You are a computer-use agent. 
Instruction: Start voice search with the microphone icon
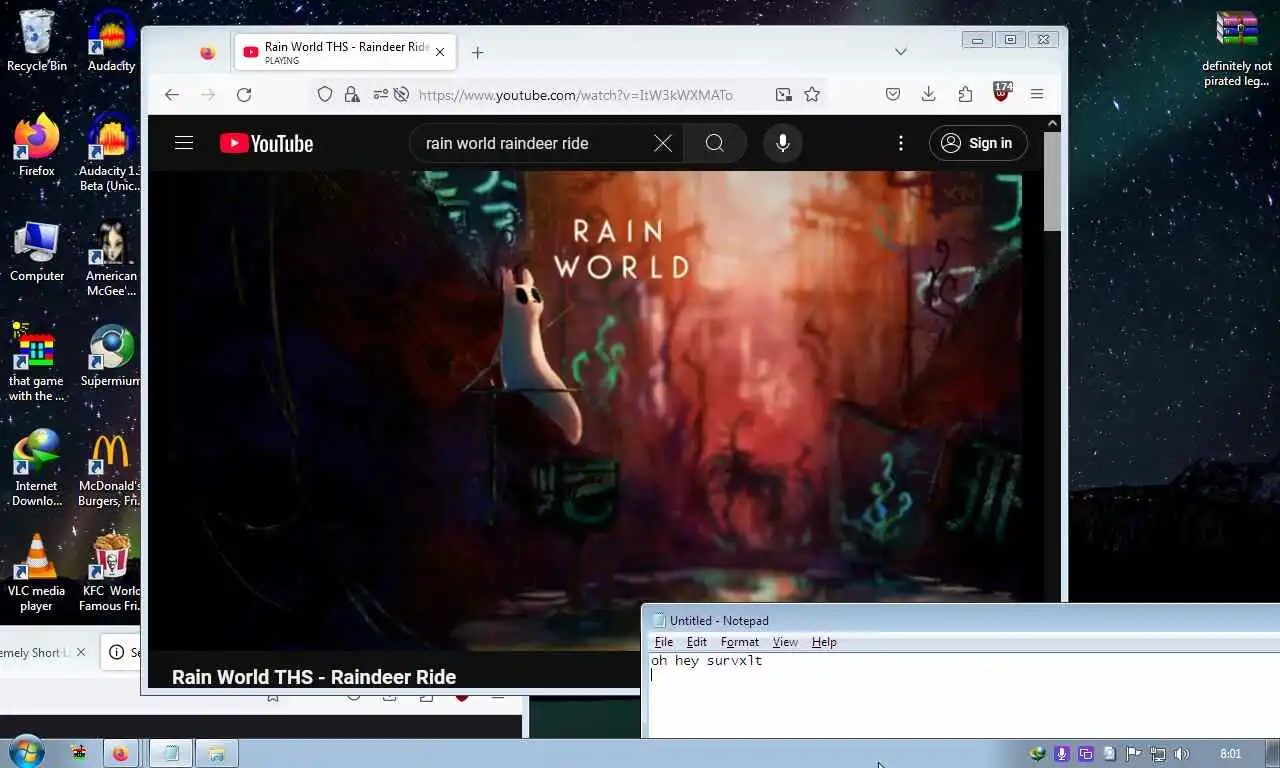click(x=783, y=143)
